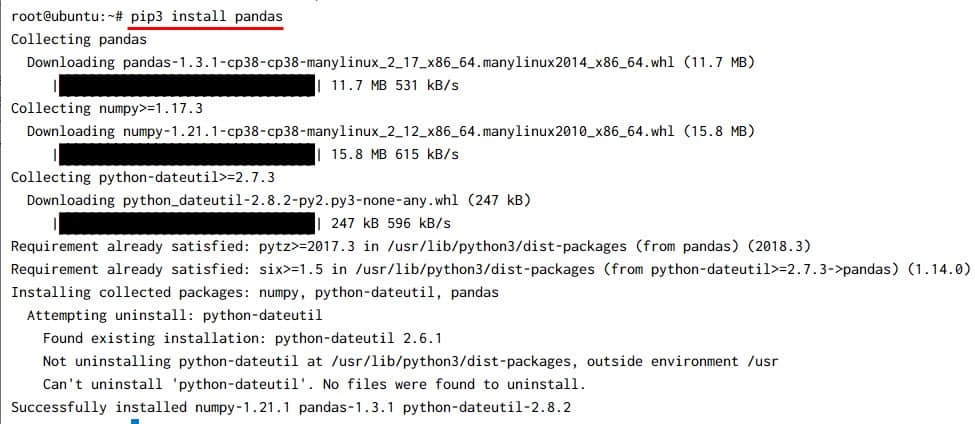Screen dimensions: 975x424
Task: Click the "Successfully installed" result line
Action: 290,407
